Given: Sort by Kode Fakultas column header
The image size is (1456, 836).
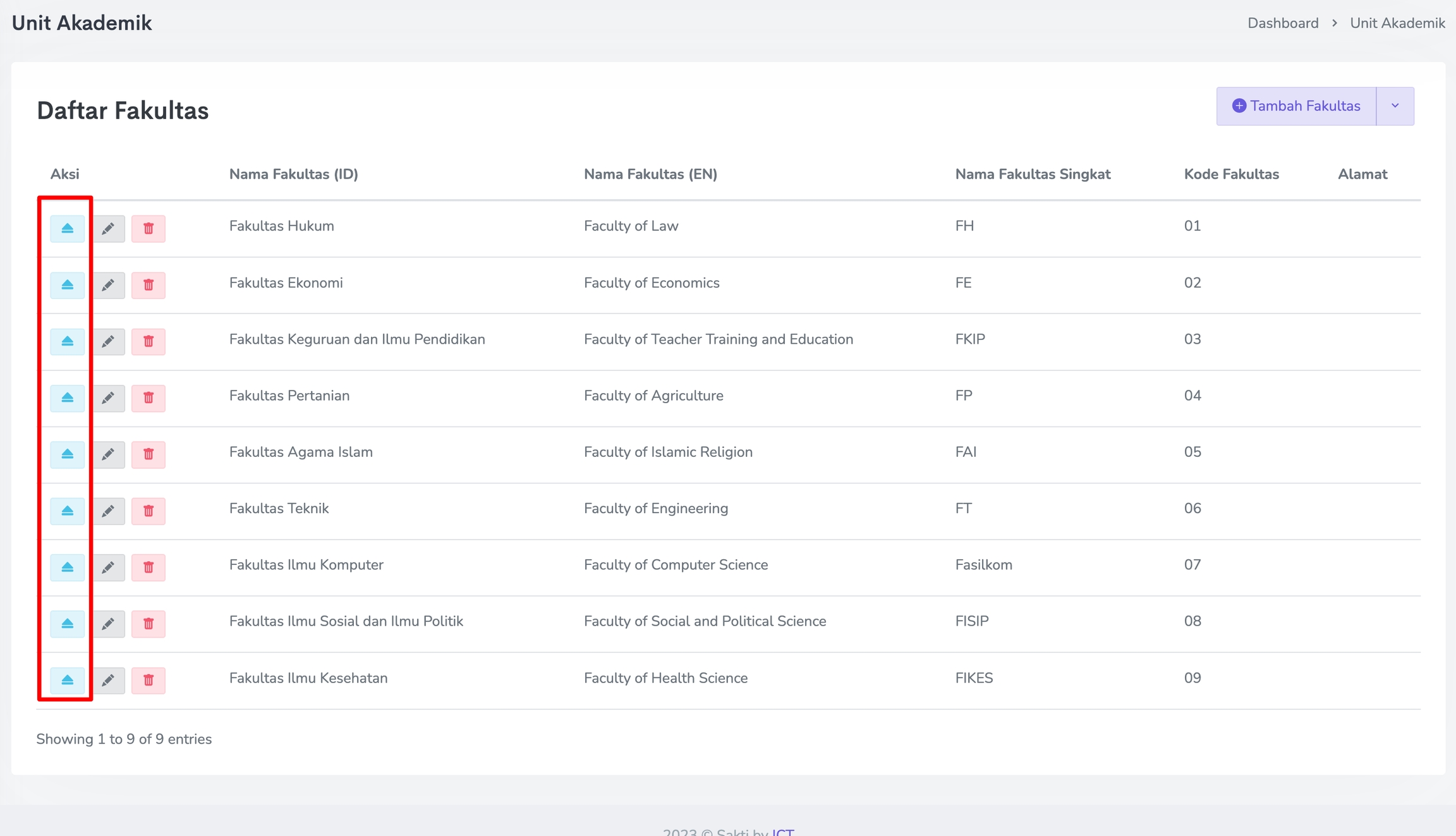Looking at the screenshot, I should pos(1231,174).
